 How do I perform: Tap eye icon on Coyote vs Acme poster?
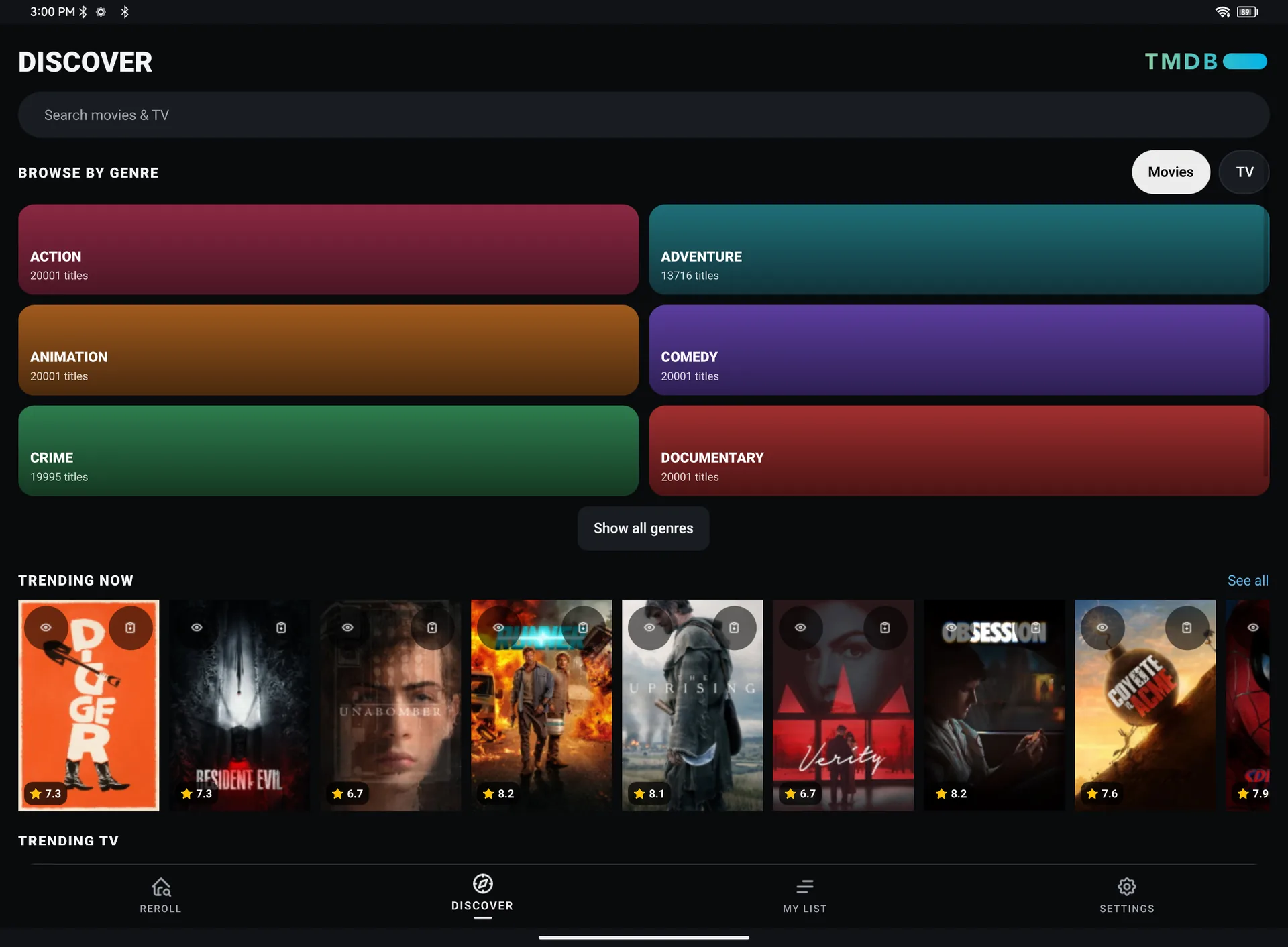coord(1102,628)
